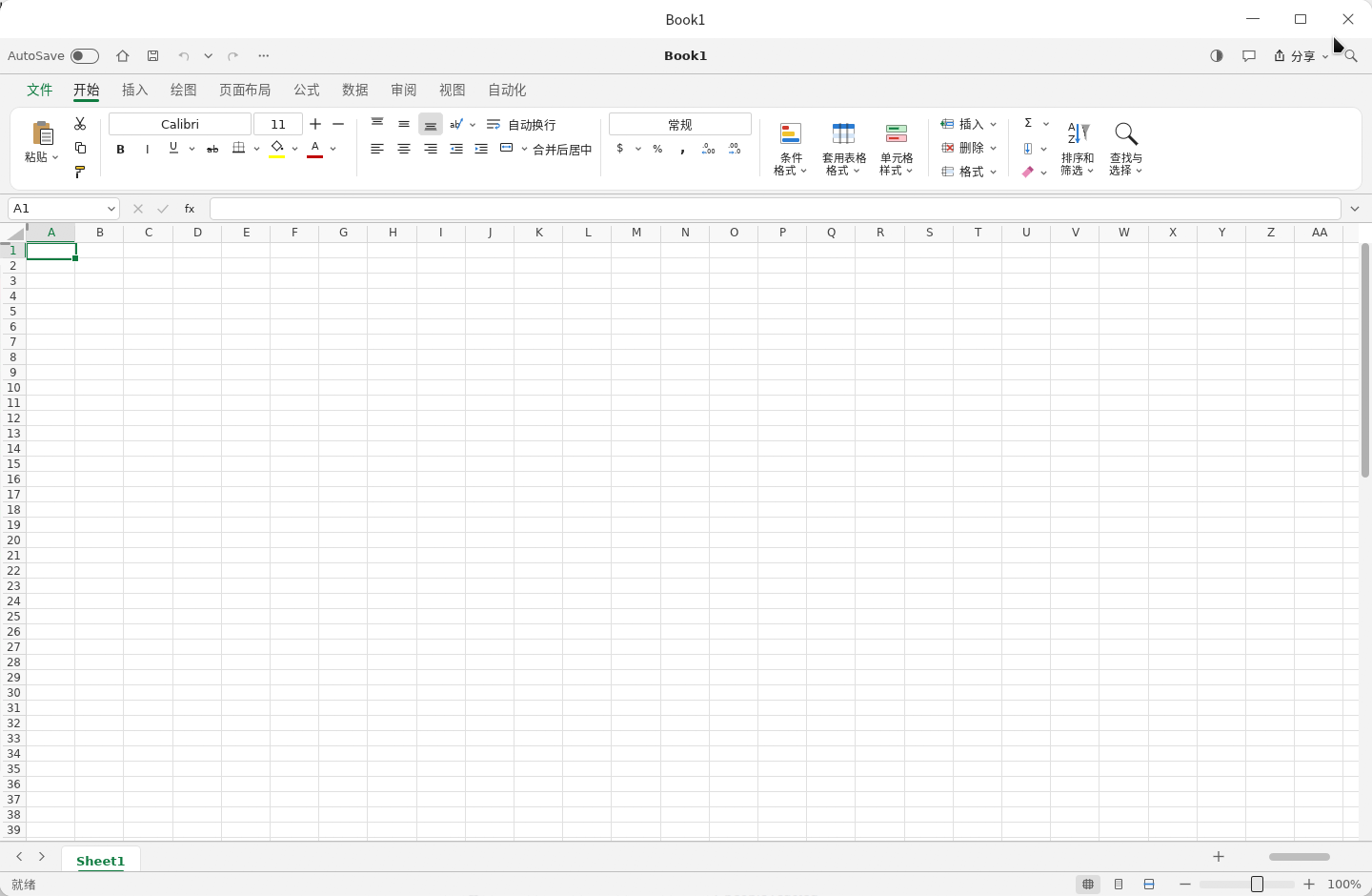Toggle Strikethrough formatting
1372x896 pixels.
pos(212,149)
